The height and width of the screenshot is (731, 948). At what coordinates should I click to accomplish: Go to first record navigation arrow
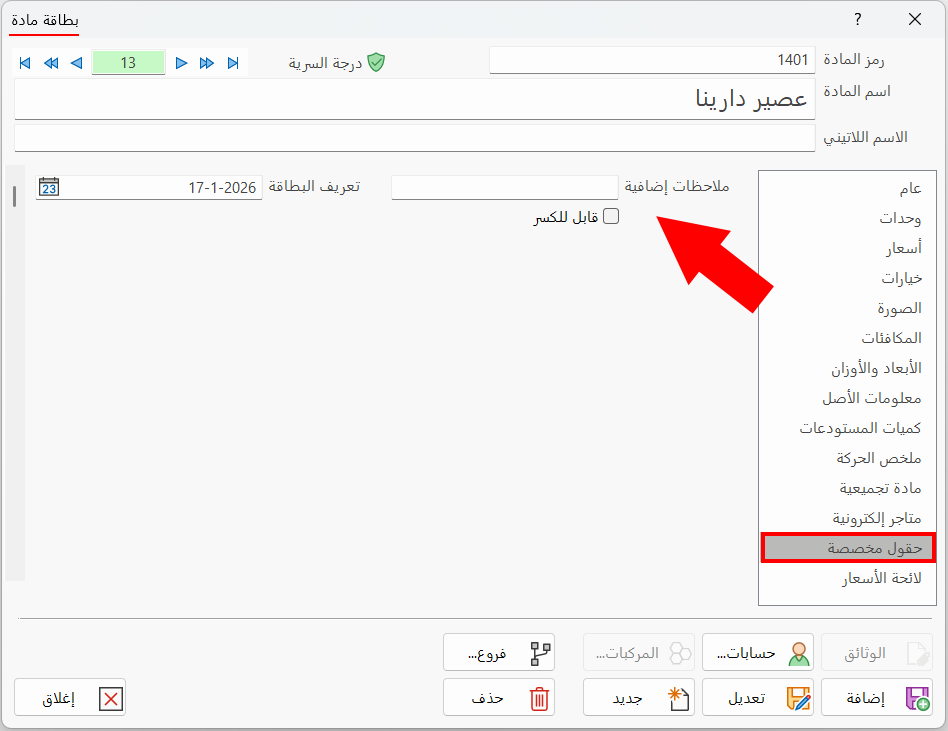(25, 63)
